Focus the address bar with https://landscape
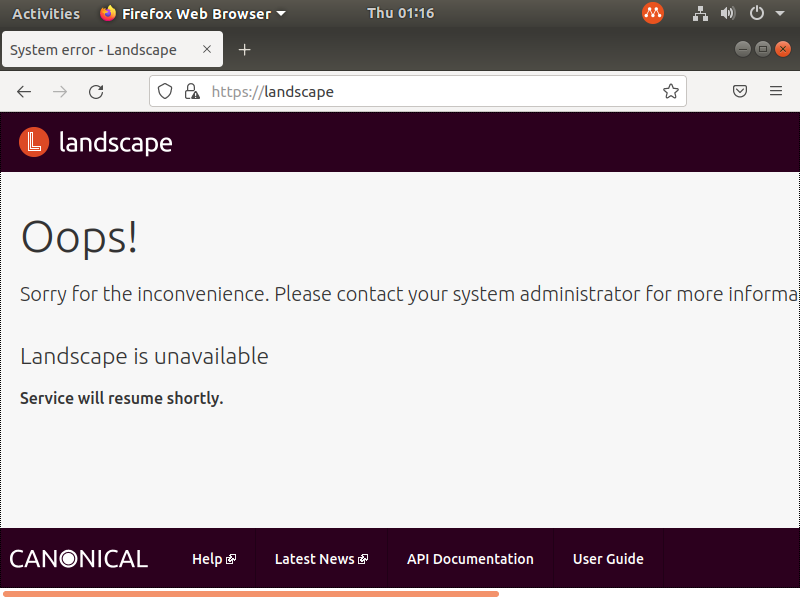This screenshot has width=800, height=600. (417, 91)
